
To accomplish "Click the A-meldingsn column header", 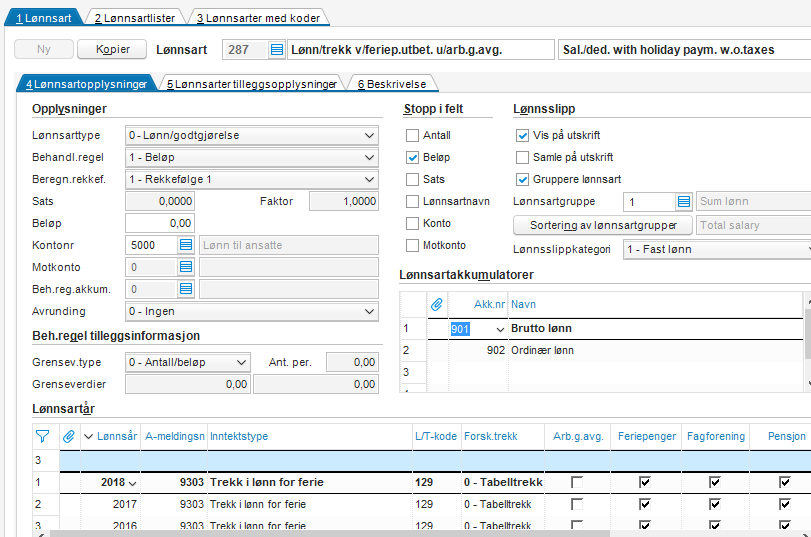I will (175, 436).
